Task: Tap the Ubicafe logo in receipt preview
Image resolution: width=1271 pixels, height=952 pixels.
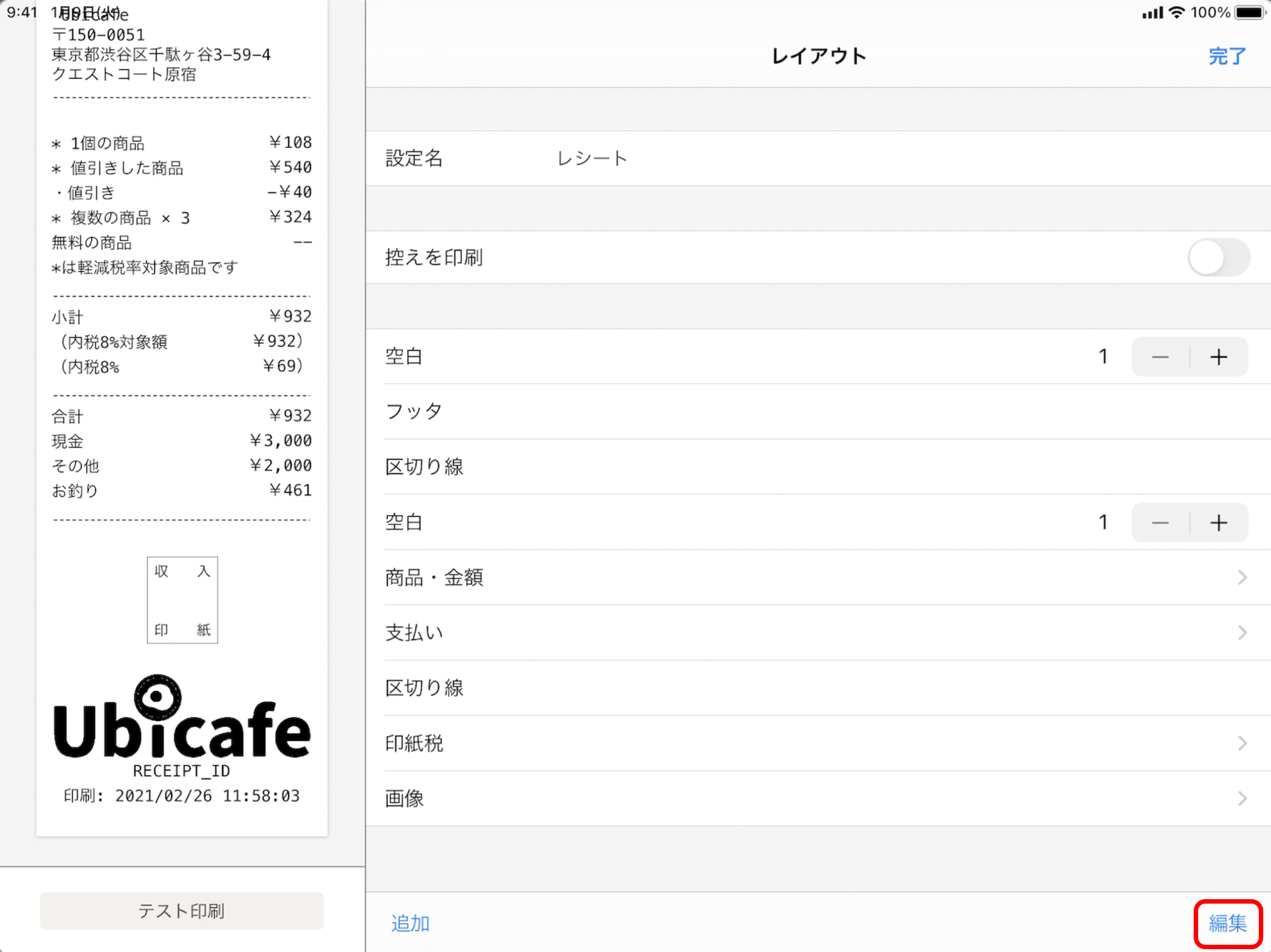Action: point(181,716)
